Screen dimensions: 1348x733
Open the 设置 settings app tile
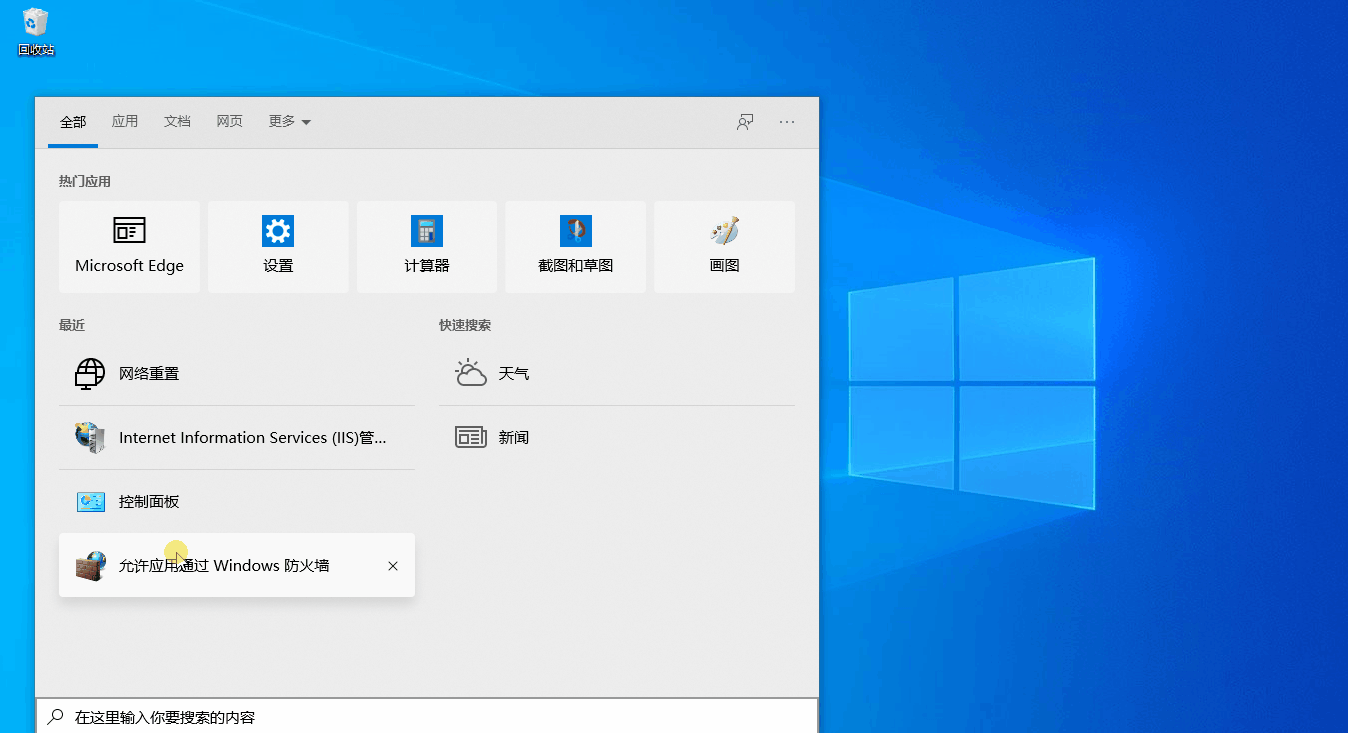278,247
